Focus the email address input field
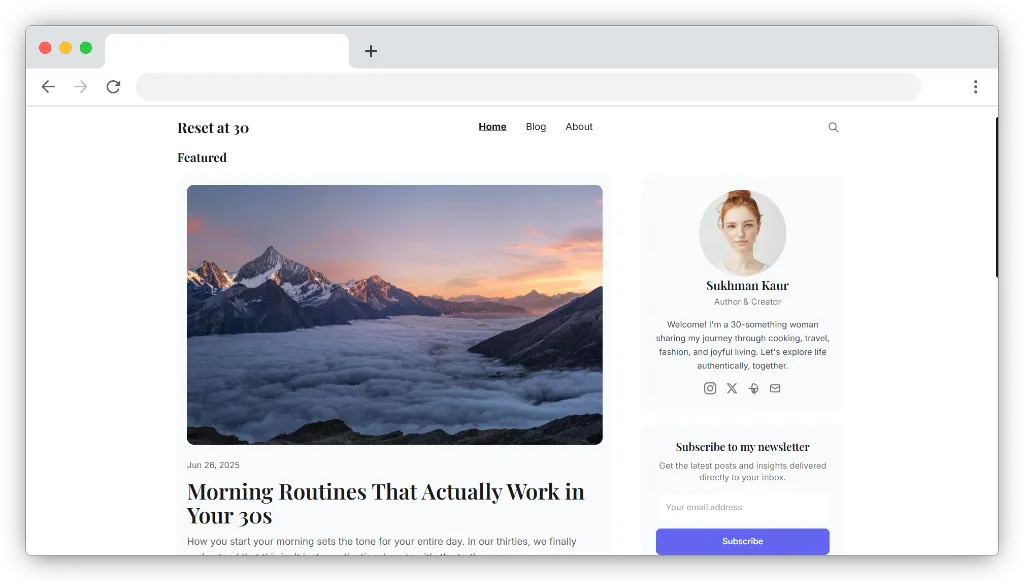The image size is (1024, 581). 742,507
